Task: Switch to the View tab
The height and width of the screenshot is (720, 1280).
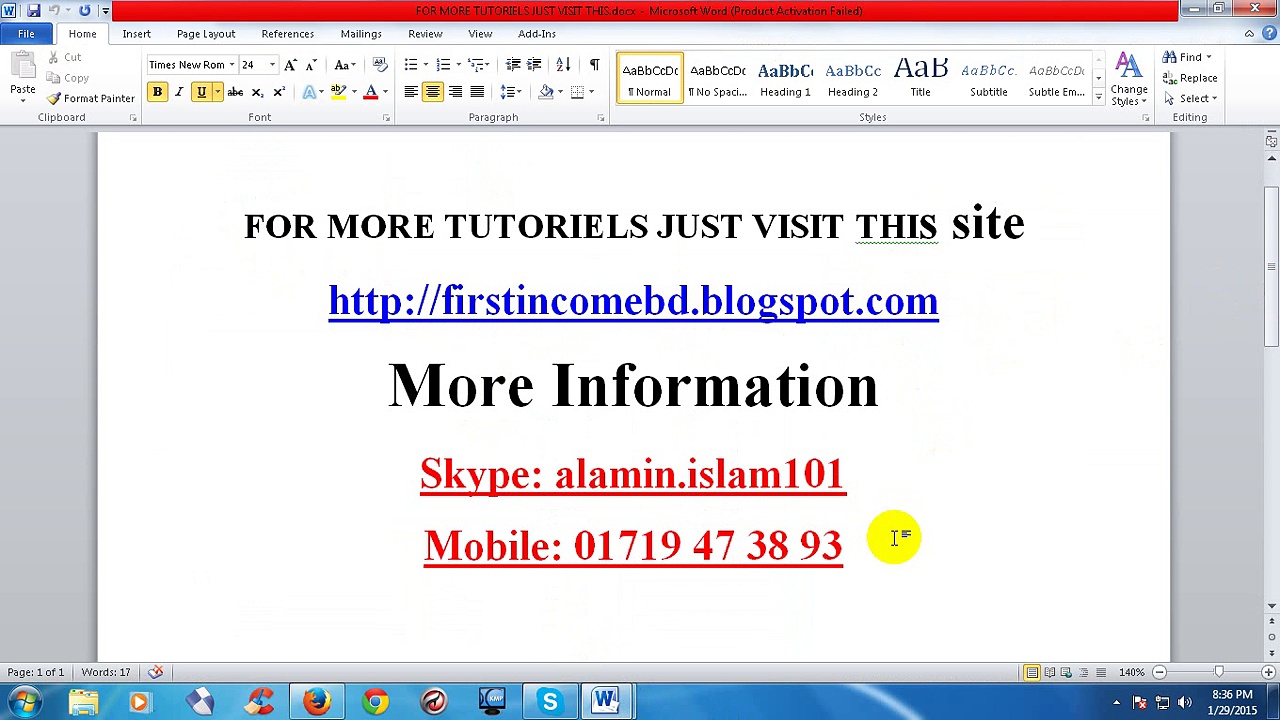Action: 480,34
